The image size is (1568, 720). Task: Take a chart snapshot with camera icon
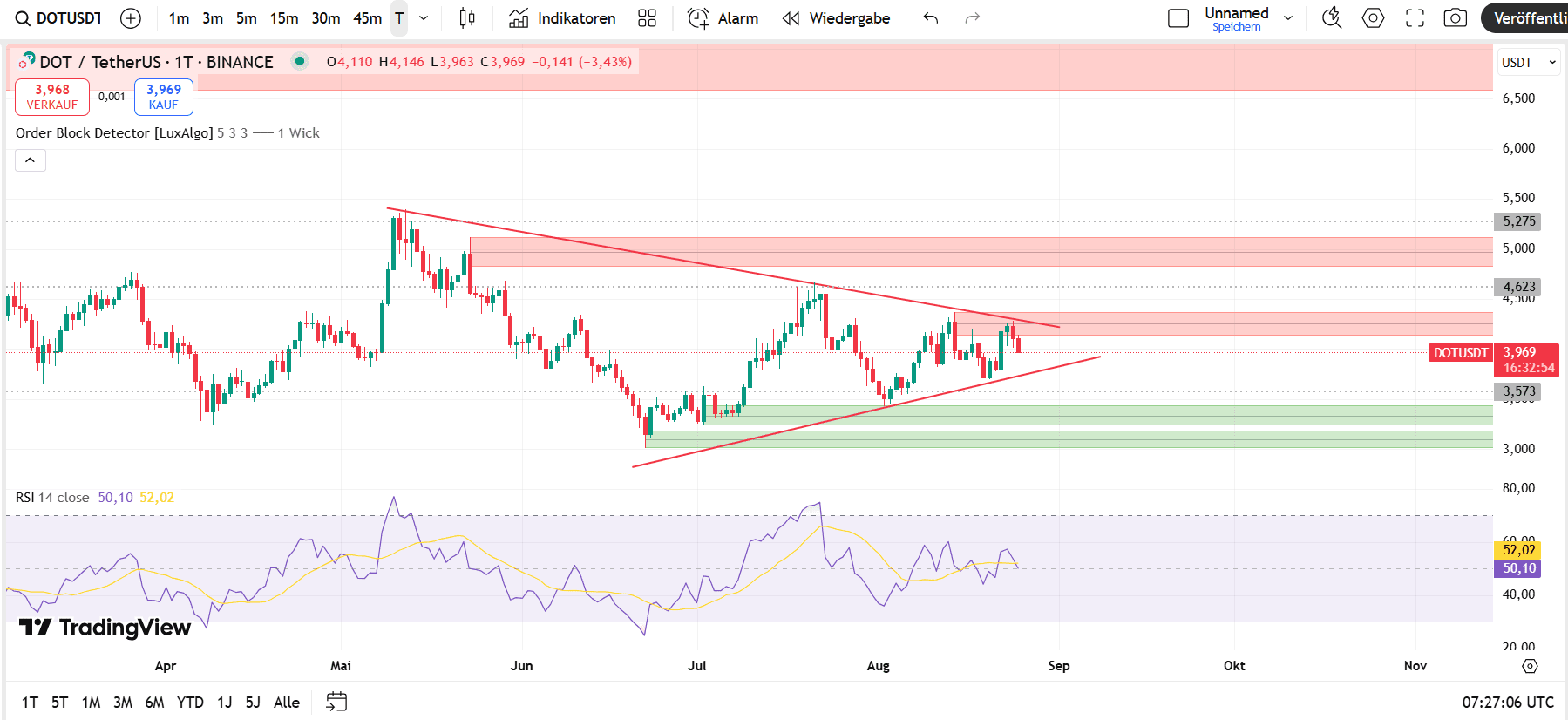[x=1455, y=18]
